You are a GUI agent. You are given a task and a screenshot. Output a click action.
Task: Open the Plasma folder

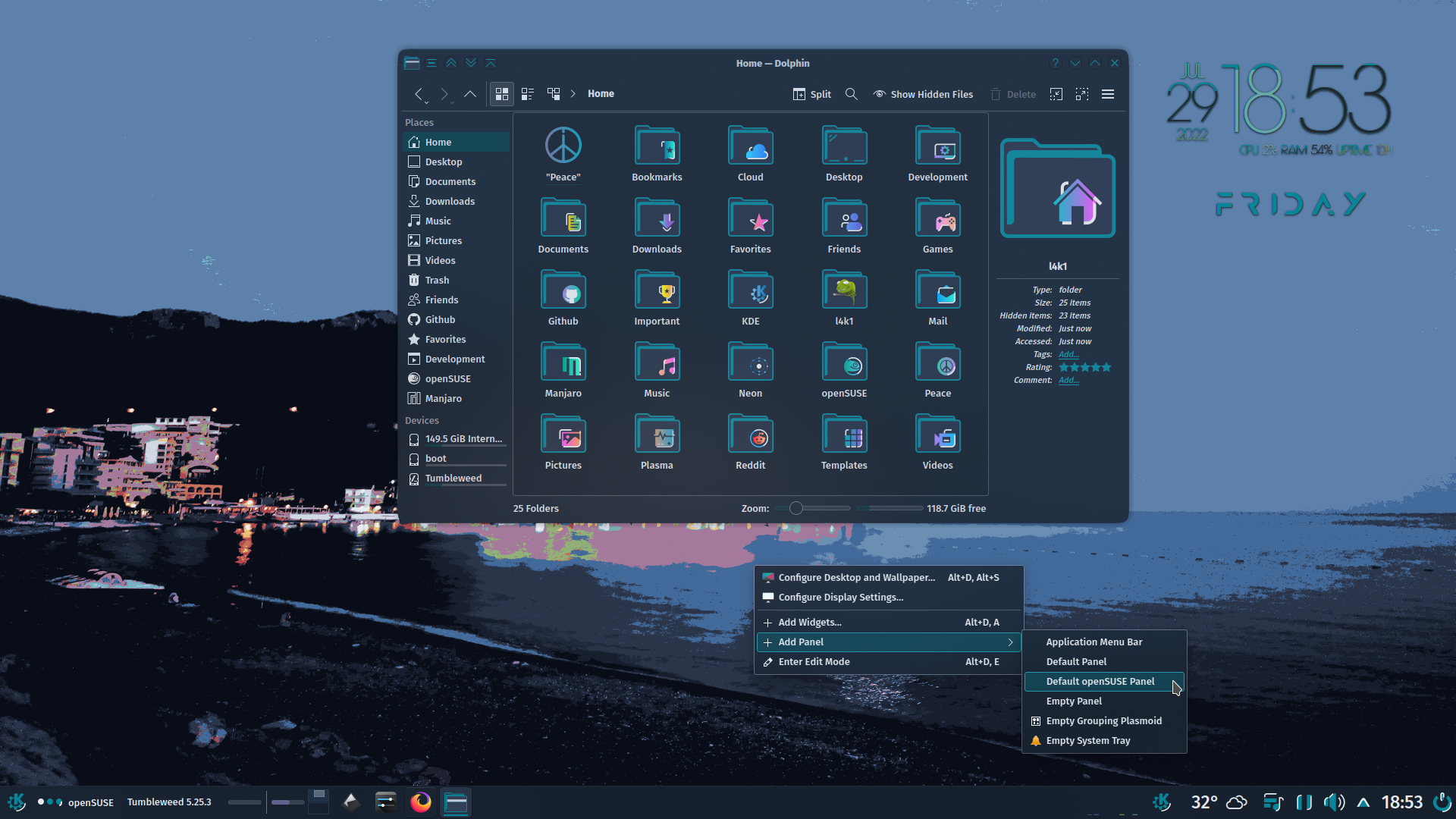pyautogui.click(x=657, y=443)
